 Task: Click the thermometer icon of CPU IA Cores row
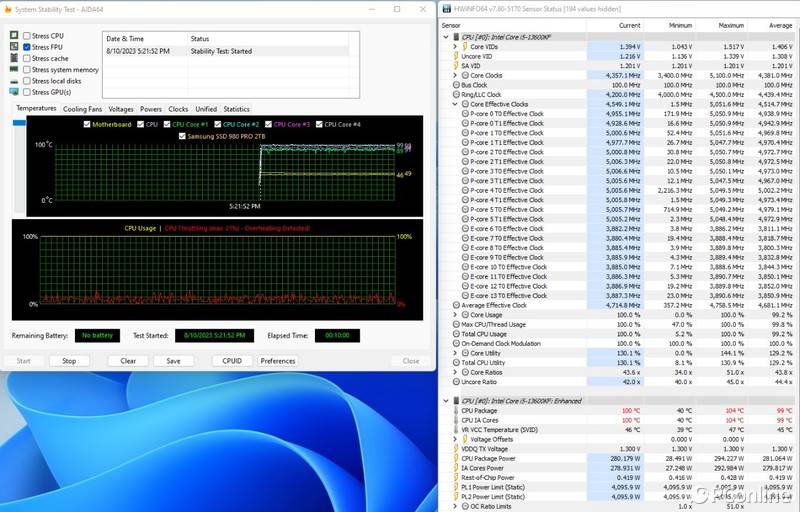click(456, 420)
